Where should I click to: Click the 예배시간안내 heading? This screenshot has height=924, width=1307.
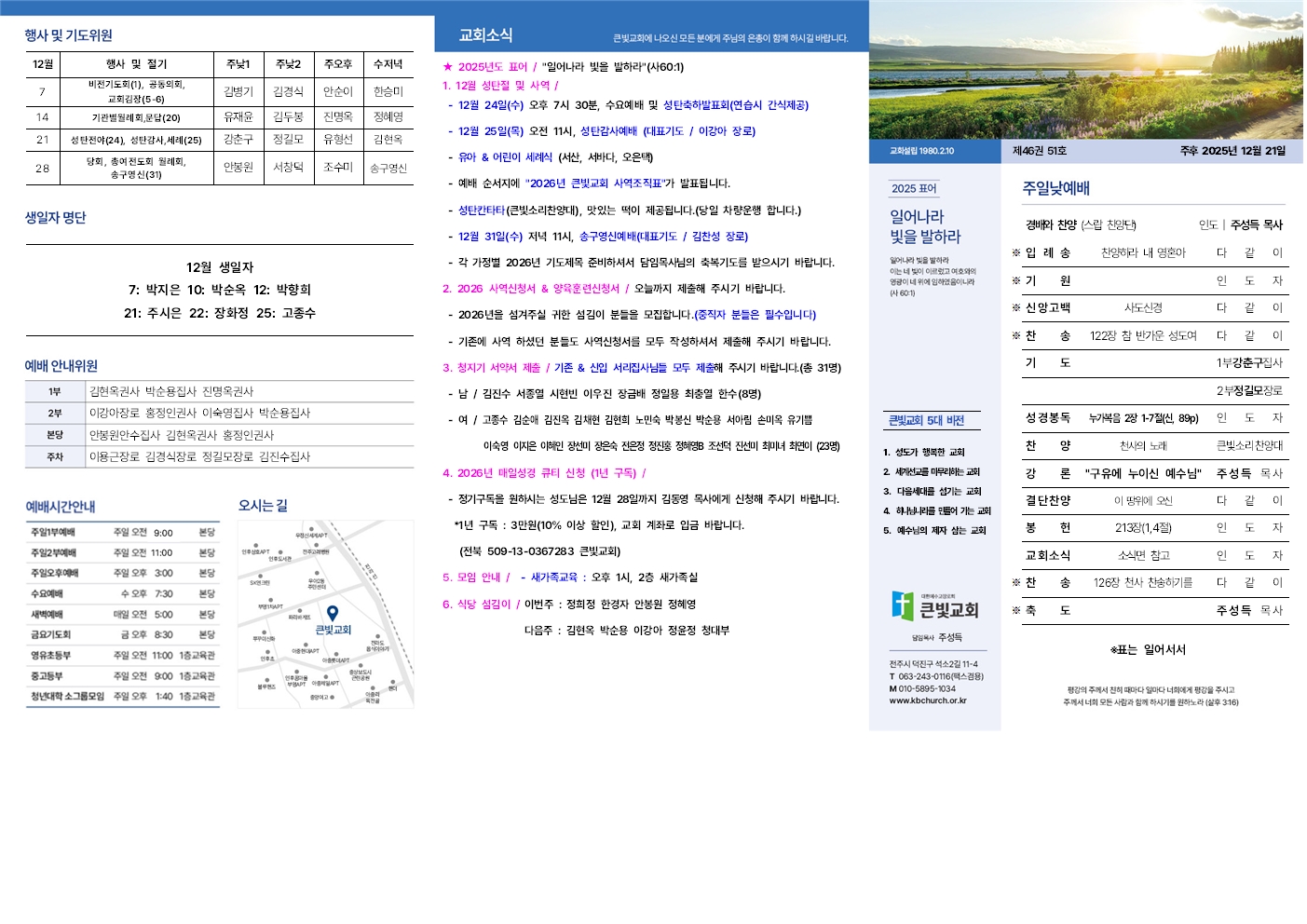[x=61, y=507]
